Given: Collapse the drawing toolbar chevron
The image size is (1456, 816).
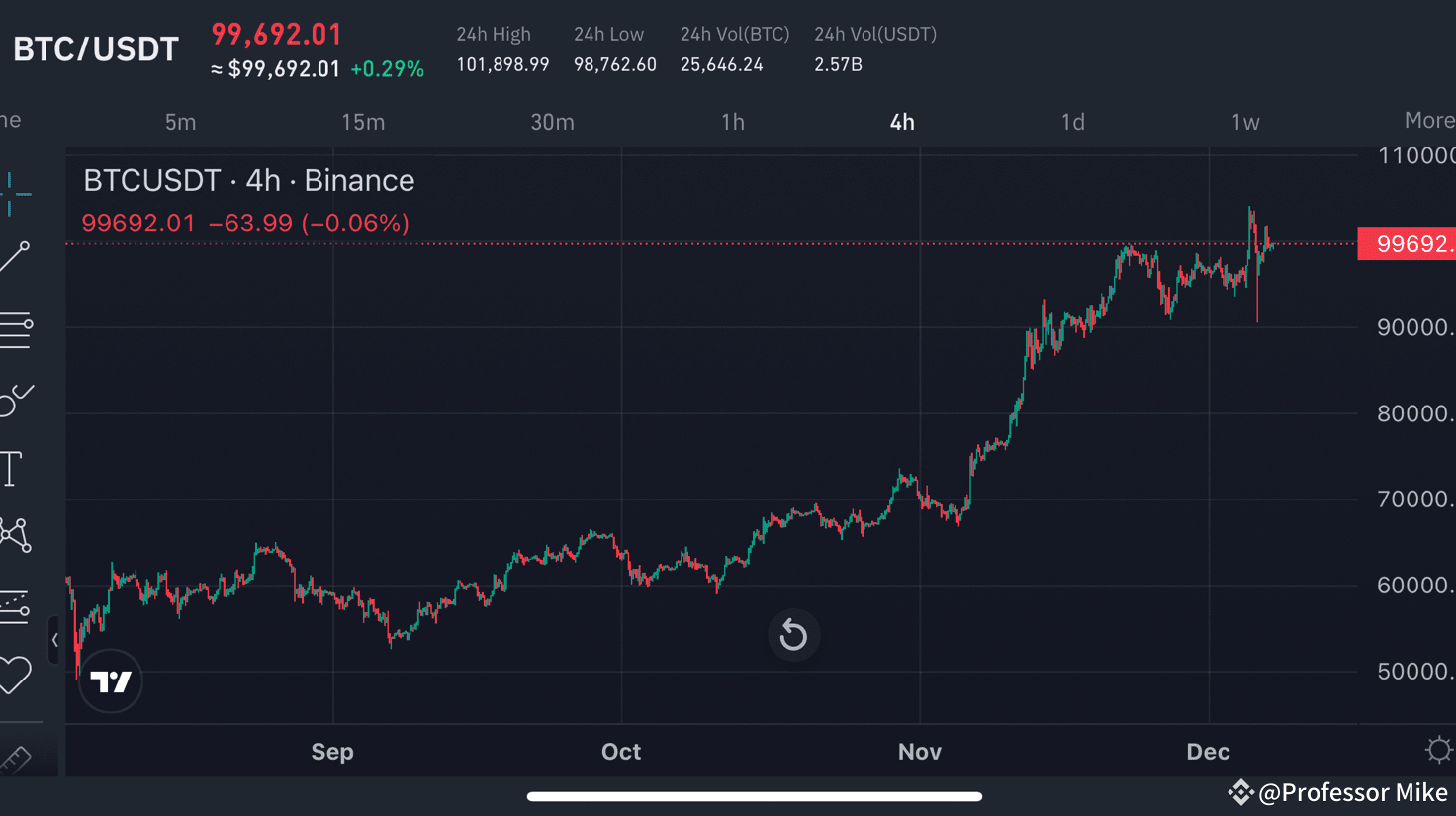Looking at the screenshot, I should tap(54, 640).
